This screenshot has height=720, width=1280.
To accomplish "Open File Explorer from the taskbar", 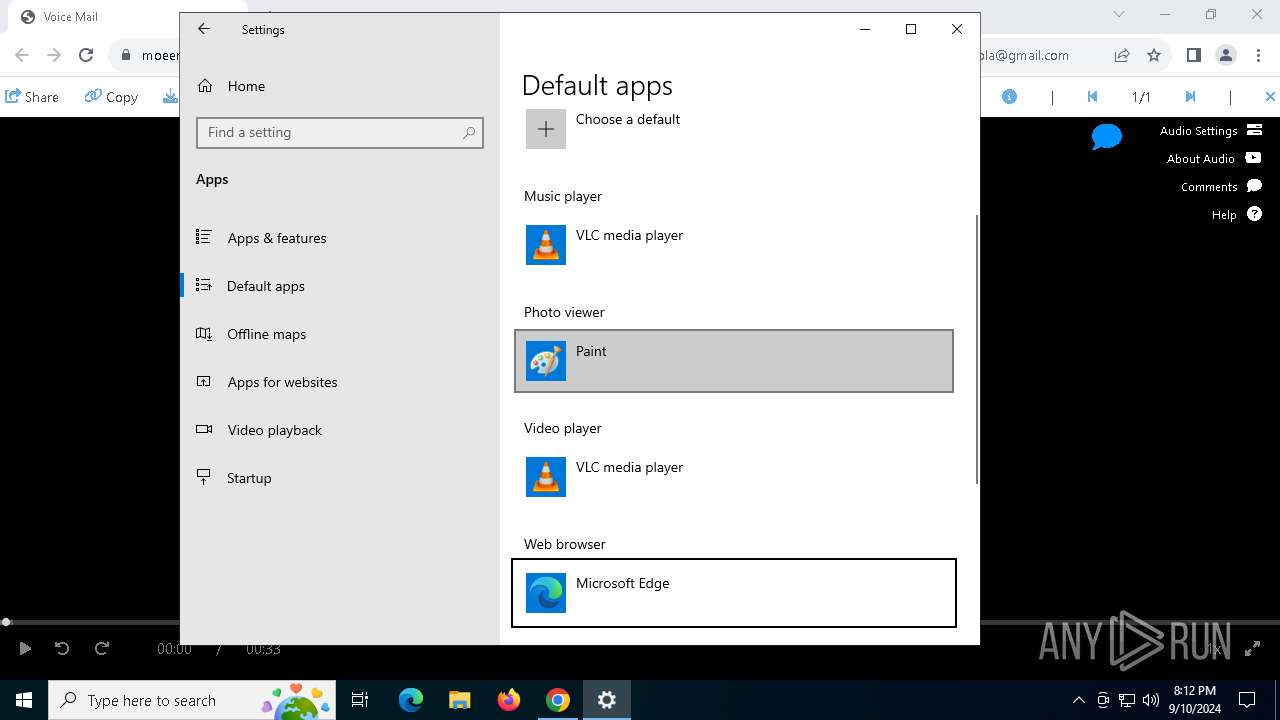I will coord(459,700).
